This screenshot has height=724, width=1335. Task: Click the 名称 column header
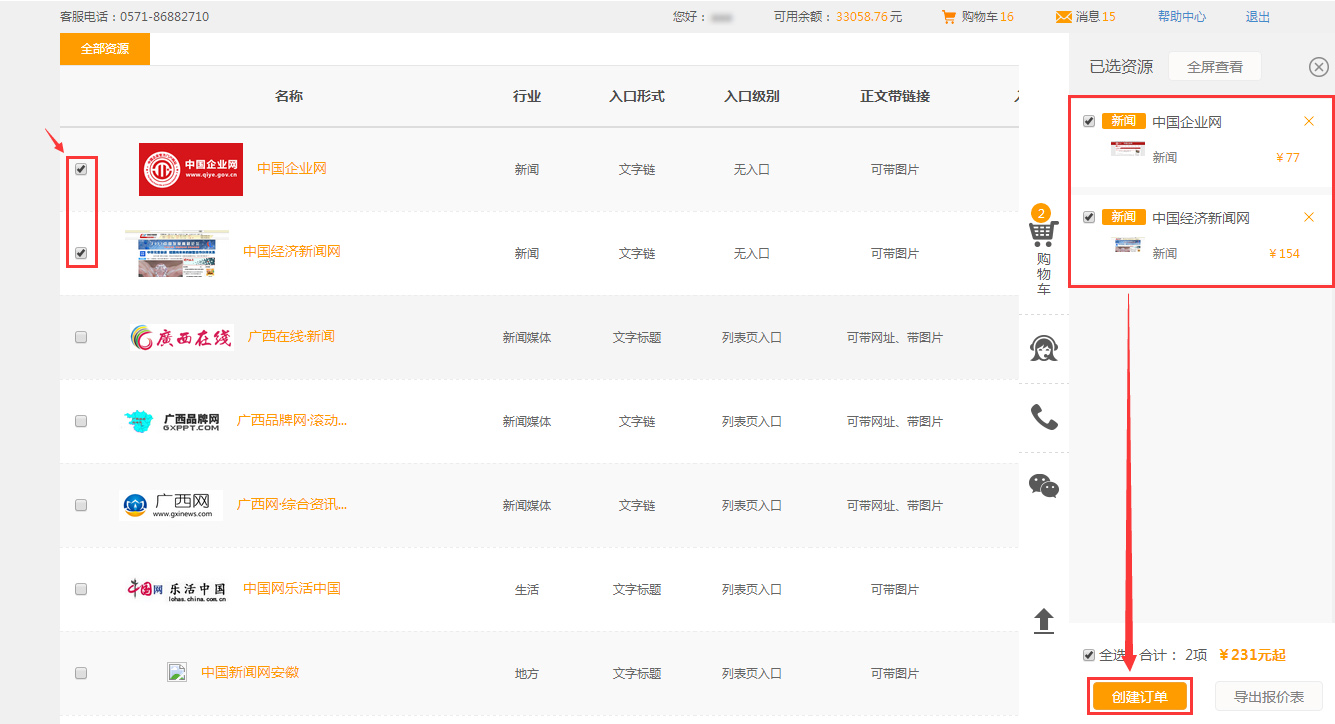point(289,96)
